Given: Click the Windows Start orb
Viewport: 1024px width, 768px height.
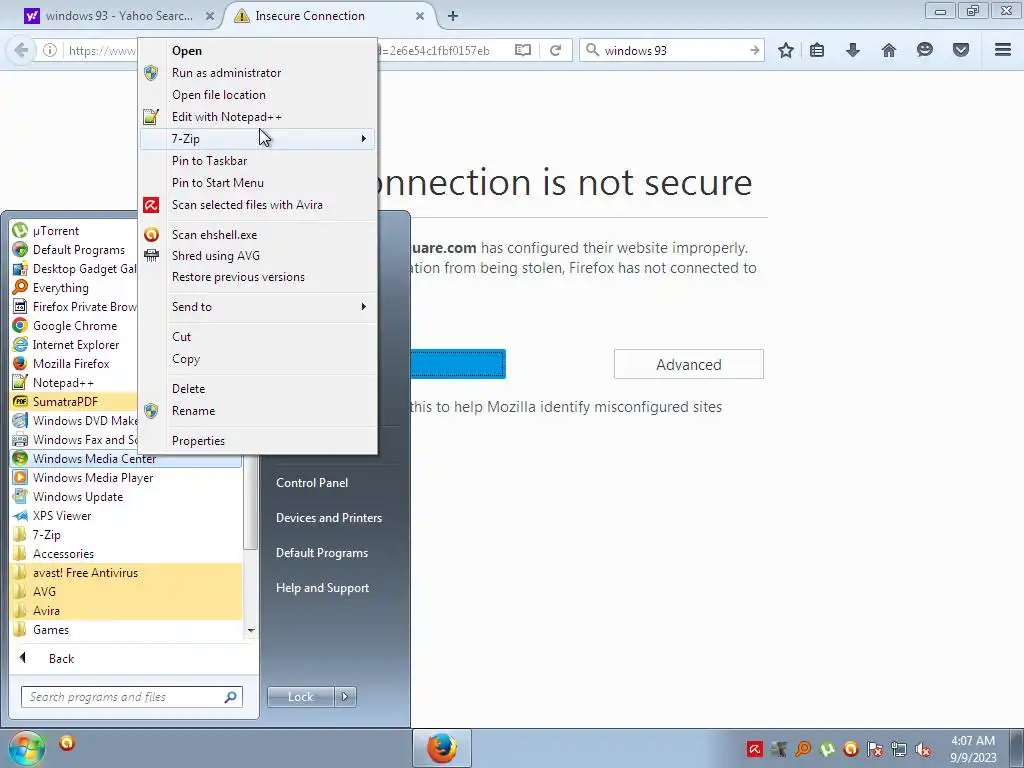Looking at the screenshot, I should coord(26,749).
